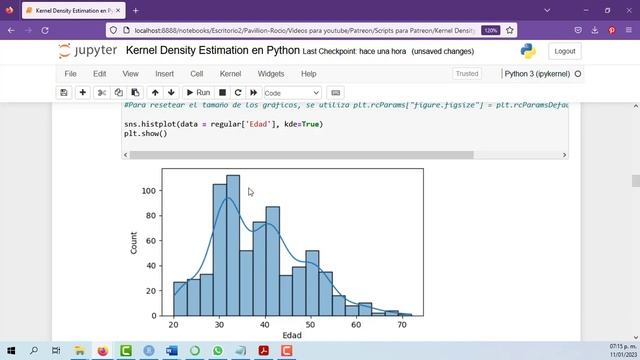
Task: Go forward with the browser forward arrow
Action: tap(28, 30)
